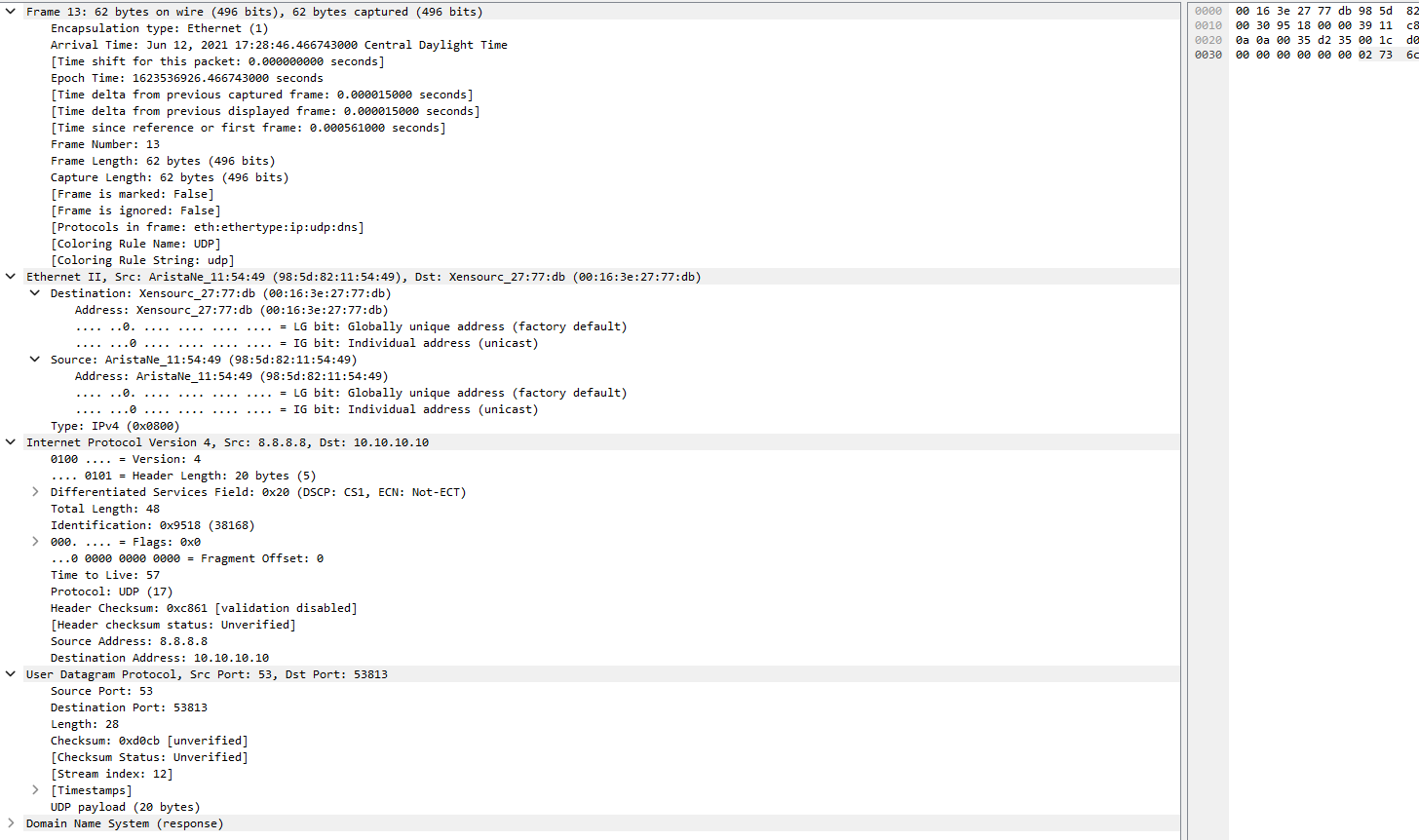Collapse the Internet Protocol Version 4 section
The height and width of the screenshot is (840, 1419).
pos(11,441)
